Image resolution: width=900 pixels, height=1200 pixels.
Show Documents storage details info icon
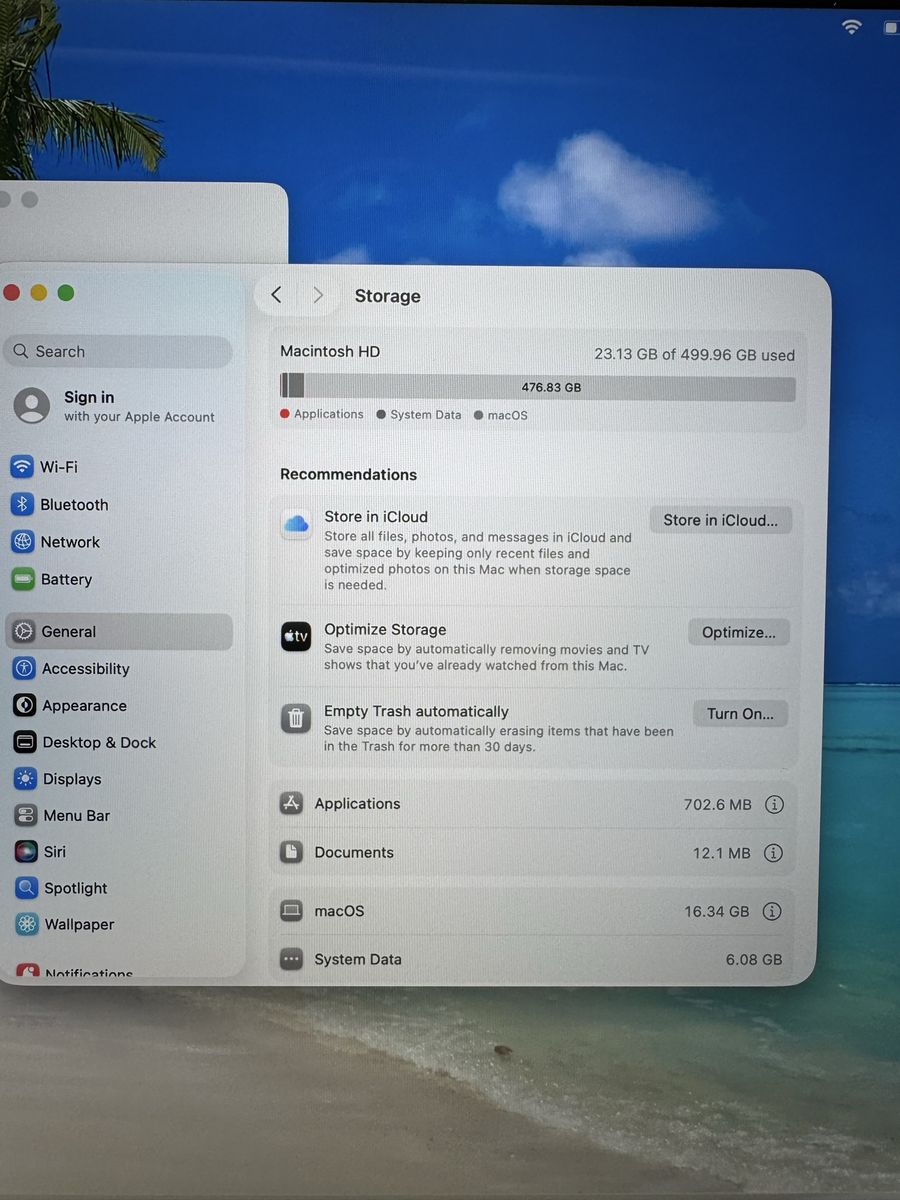(773, 853)
